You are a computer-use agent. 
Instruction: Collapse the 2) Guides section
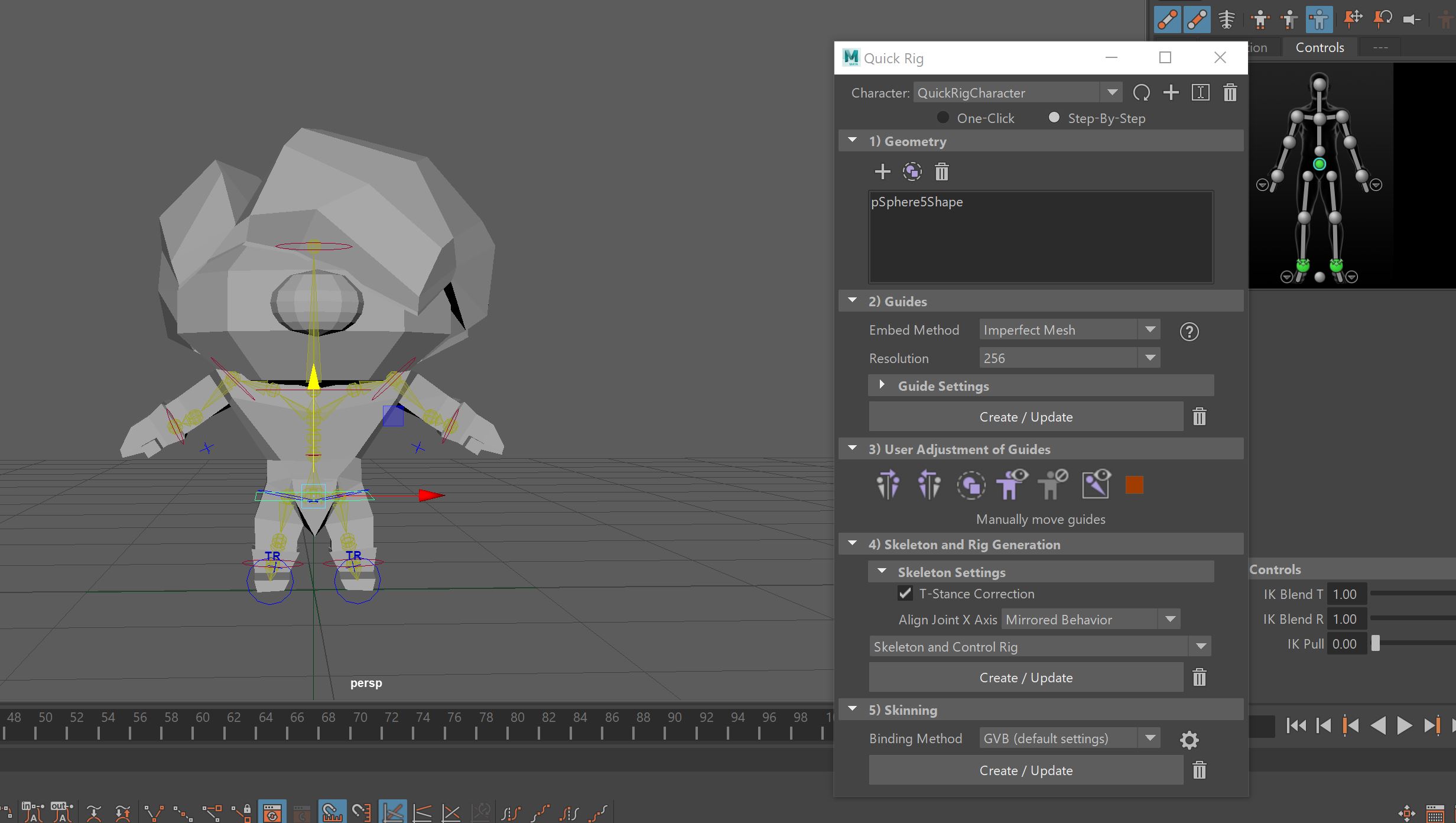tap(851, 300)
